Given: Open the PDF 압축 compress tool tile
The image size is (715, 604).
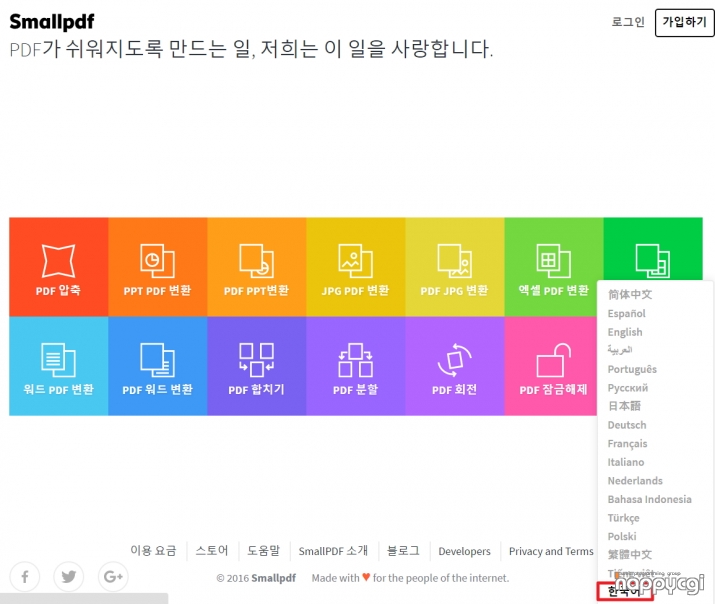Looking at the screenshot, I should tap(58, 267).
